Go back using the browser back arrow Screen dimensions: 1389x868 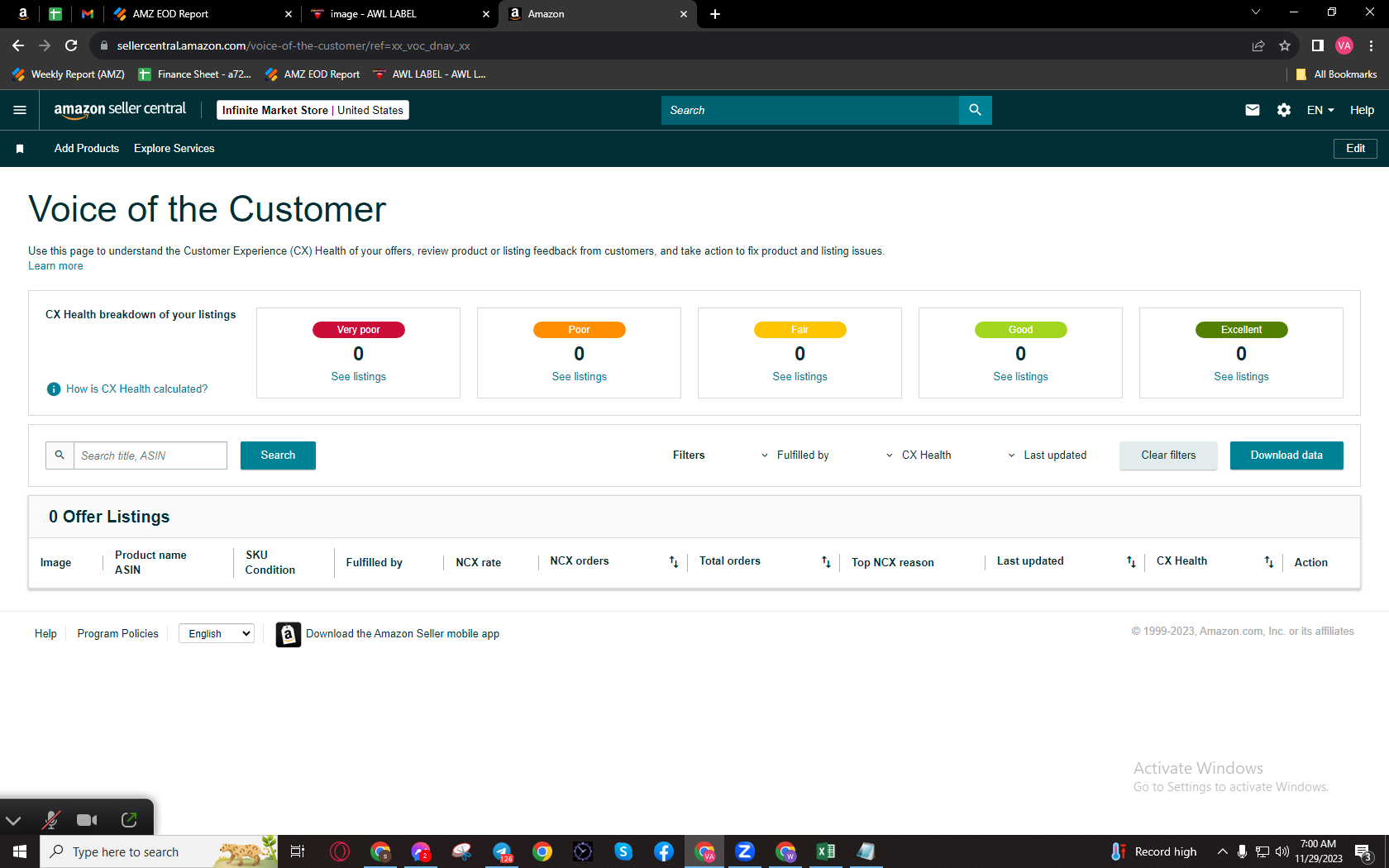[18, 45]
